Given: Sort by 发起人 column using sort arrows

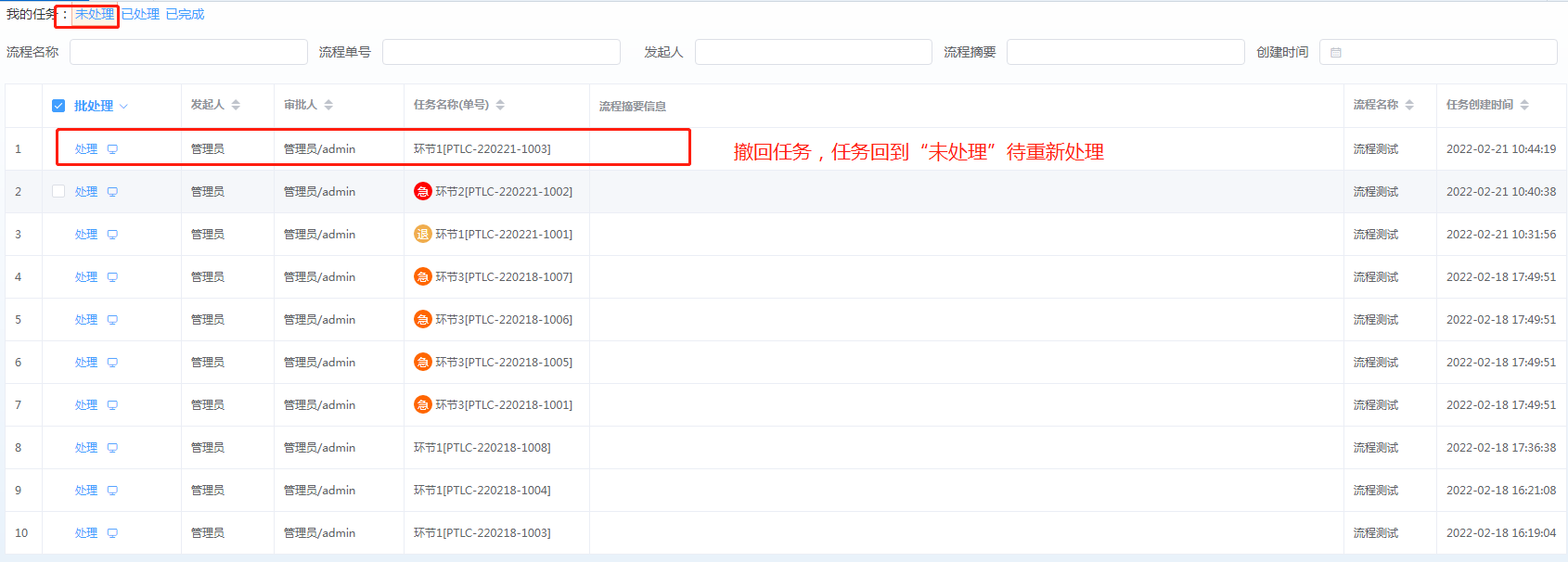Looking at the screenshot, I should pos(236,105).
